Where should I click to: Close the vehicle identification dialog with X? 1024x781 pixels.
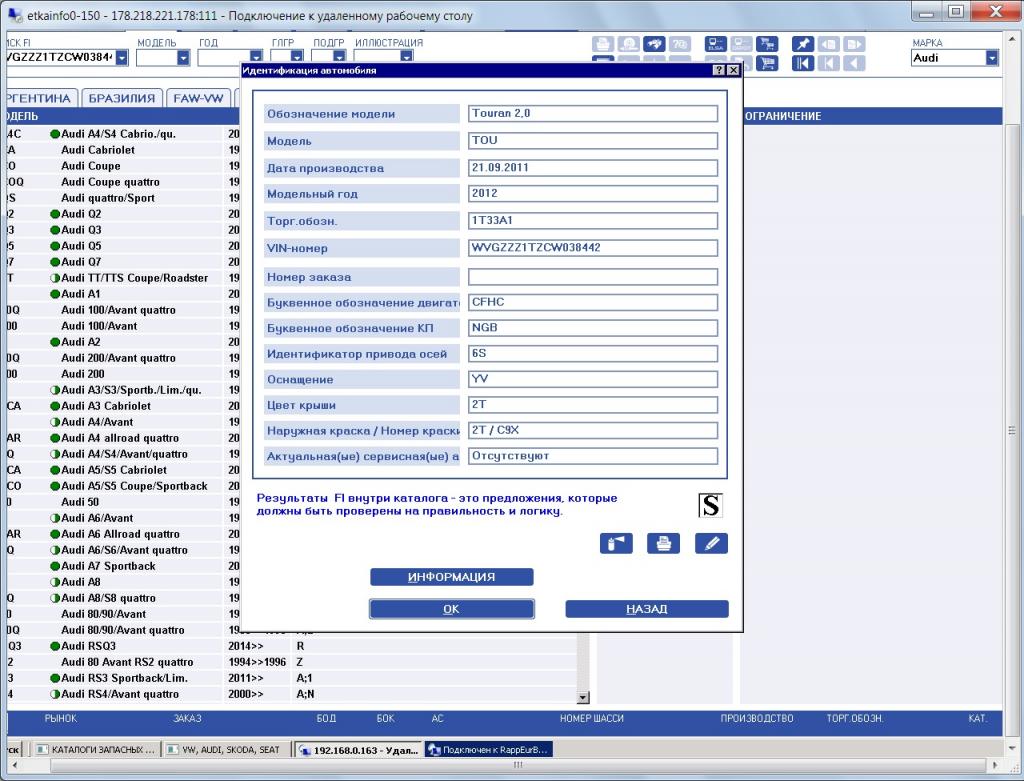733,70
